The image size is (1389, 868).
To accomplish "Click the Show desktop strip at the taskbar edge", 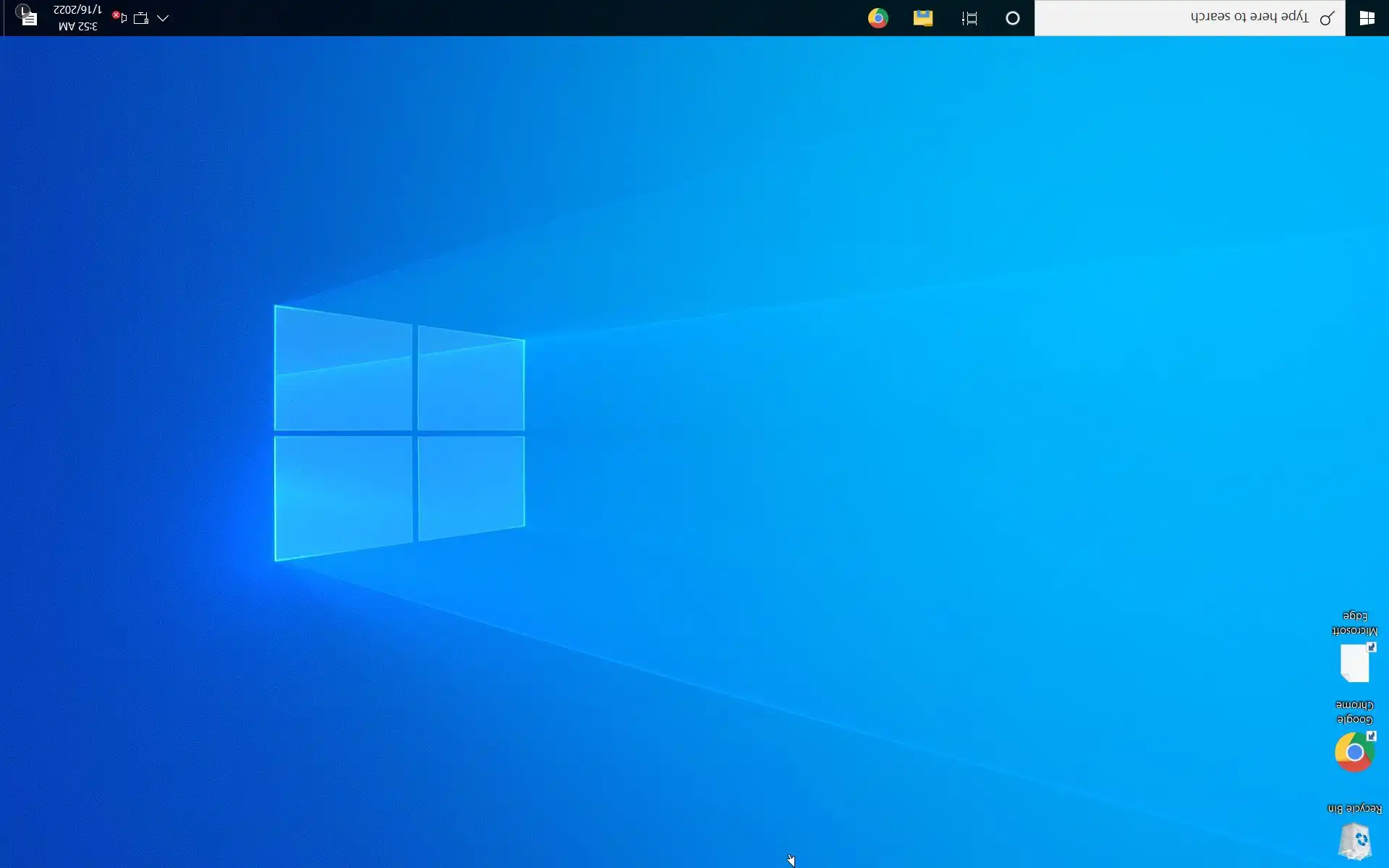I will tap(1, 18).
